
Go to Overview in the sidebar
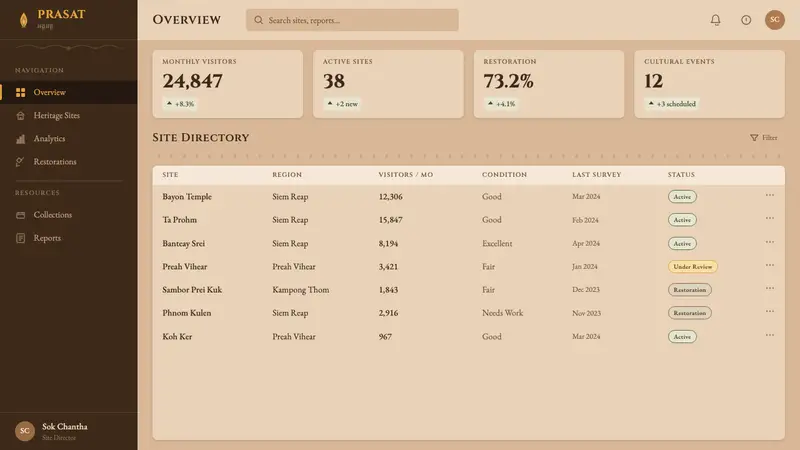(x=69, y=92)
